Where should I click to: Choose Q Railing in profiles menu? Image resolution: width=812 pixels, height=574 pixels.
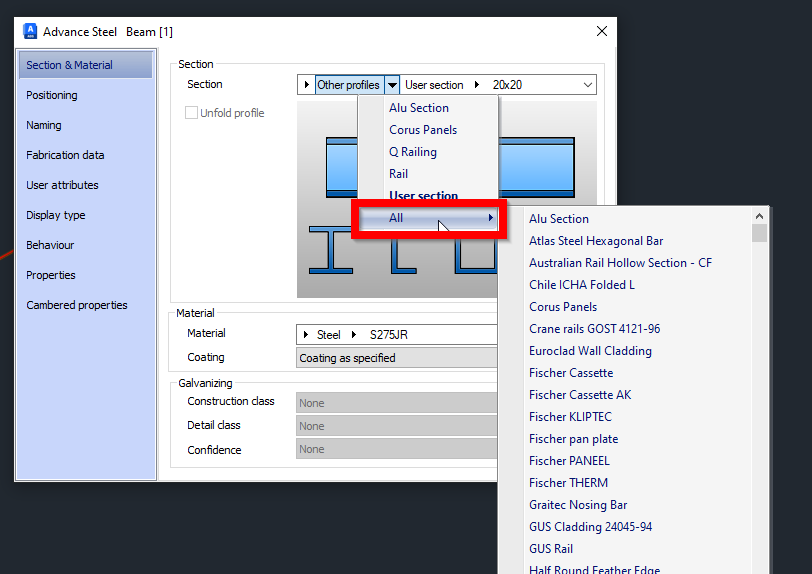coord(428,152)
